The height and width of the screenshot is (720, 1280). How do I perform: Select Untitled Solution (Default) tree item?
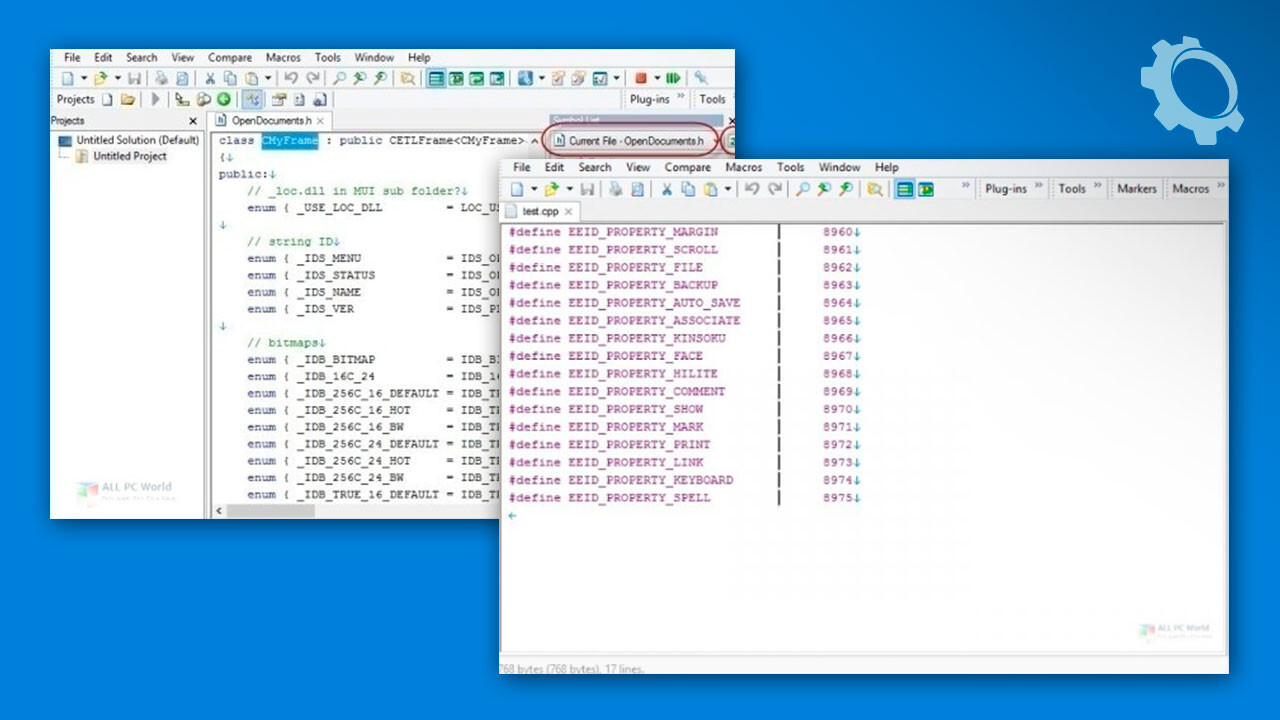pyautogui.click(x=129, y=140)
